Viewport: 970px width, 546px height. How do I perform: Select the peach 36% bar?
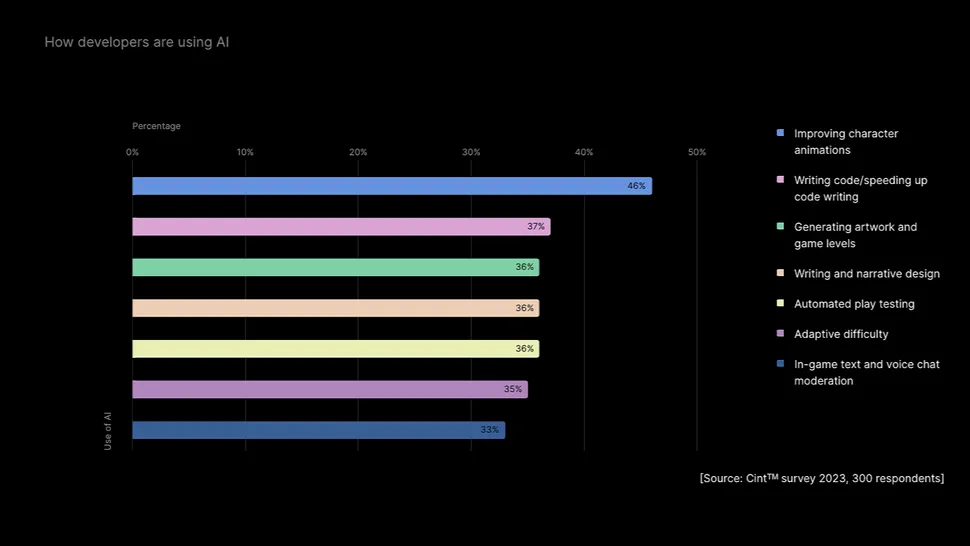click(x=336, y=308)
